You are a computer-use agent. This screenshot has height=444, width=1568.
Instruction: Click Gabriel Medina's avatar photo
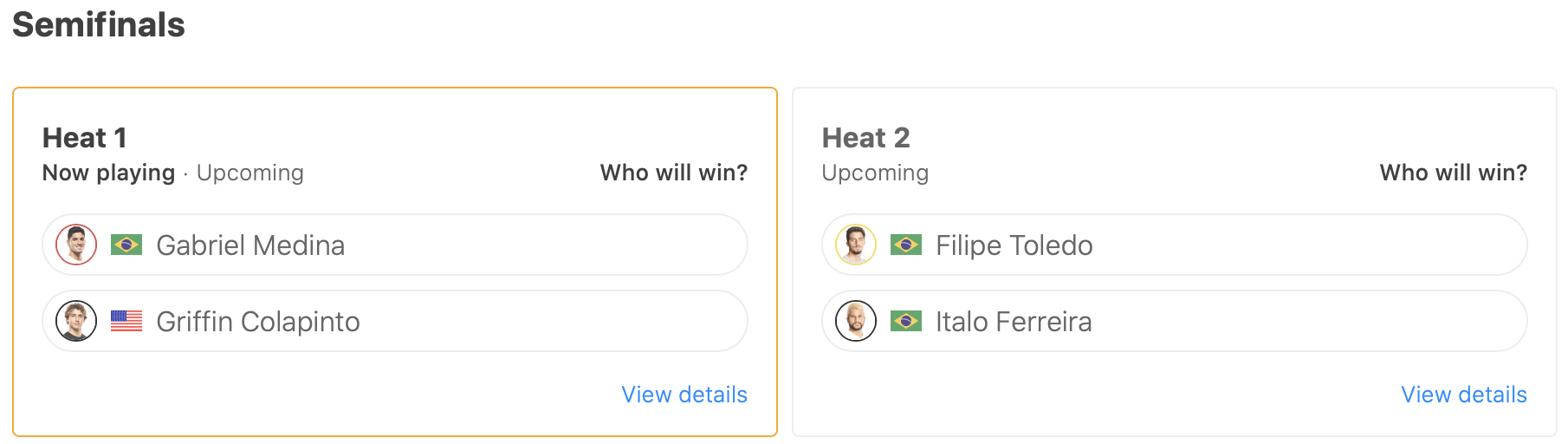point(76,245)
